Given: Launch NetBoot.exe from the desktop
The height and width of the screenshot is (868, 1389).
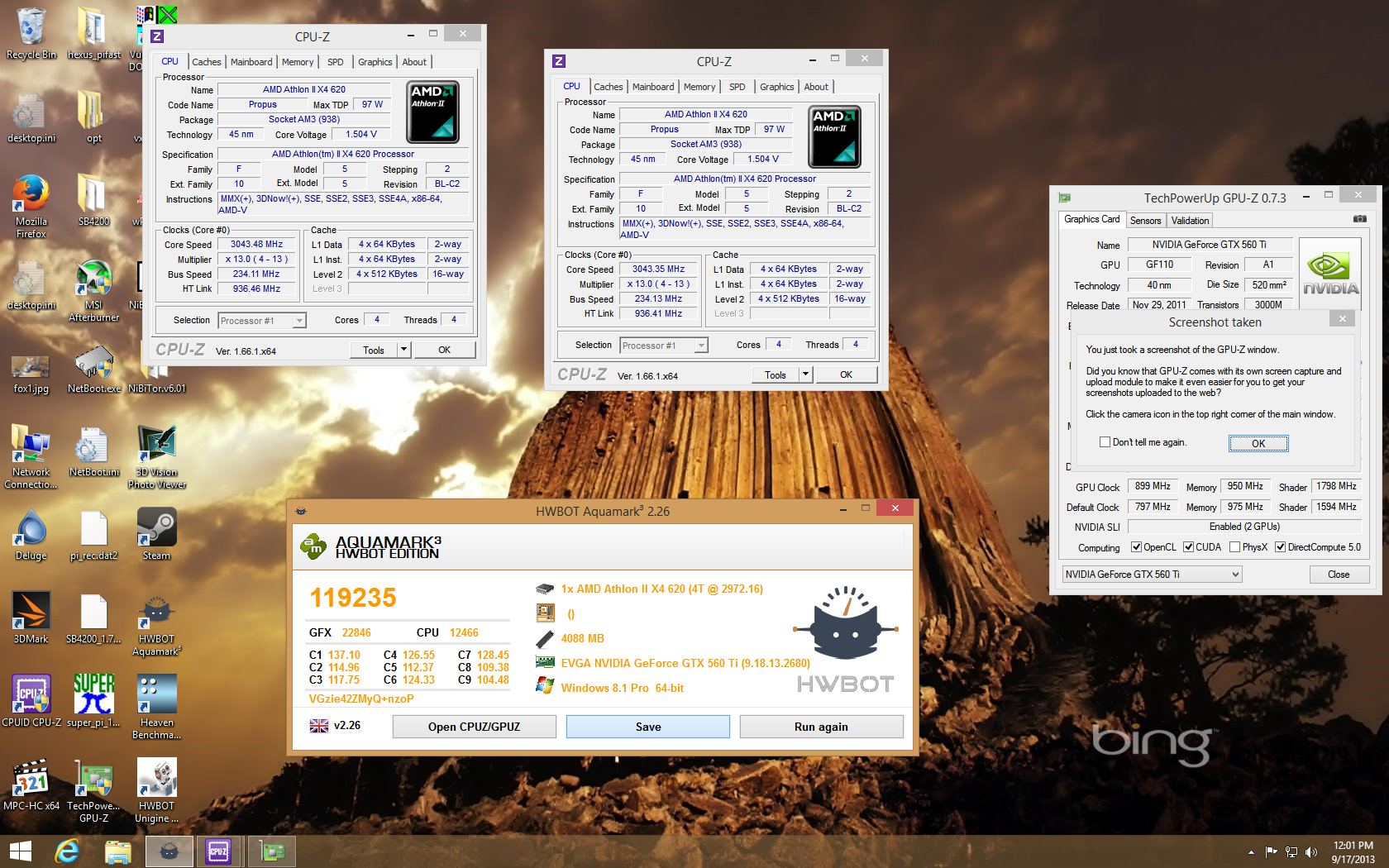Looking at the screenshot, I should pyautogui.click(x=93, y=370).
